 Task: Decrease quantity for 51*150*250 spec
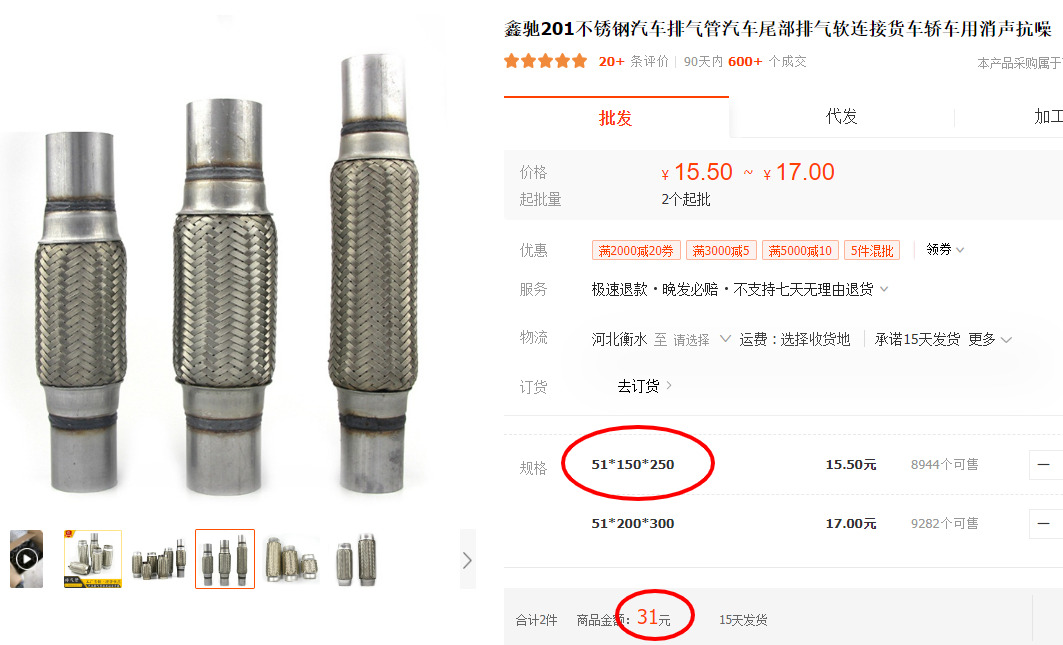point(1044,465)
